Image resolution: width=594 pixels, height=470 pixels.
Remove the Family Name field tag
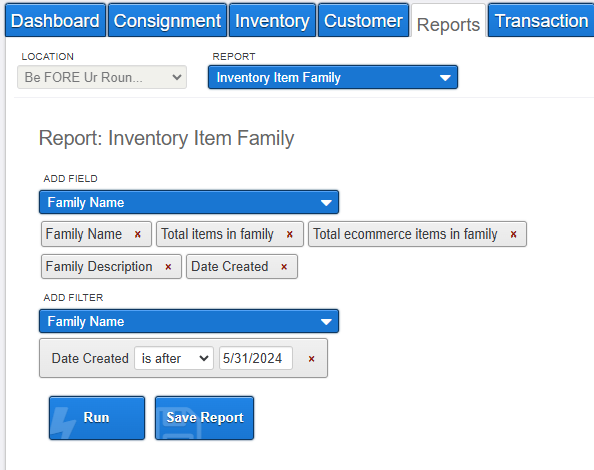(x=138, y=234)
